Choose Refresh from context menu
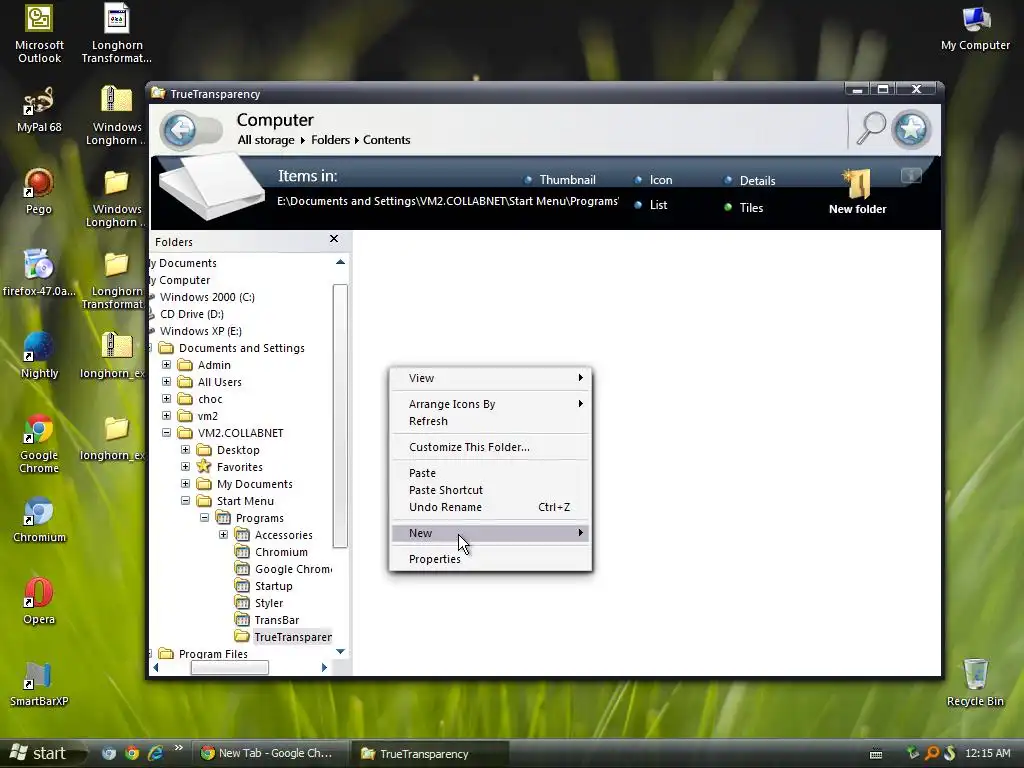1024x768 pixels. pyautogui.click(x=490, y=421)
